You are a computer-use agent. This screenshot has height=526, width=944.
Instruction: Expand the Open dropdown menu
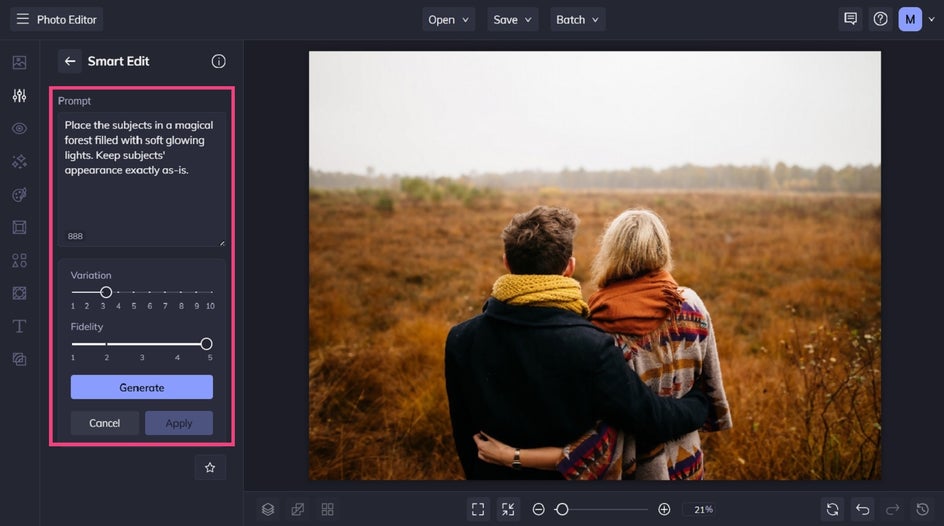point(449,20)
